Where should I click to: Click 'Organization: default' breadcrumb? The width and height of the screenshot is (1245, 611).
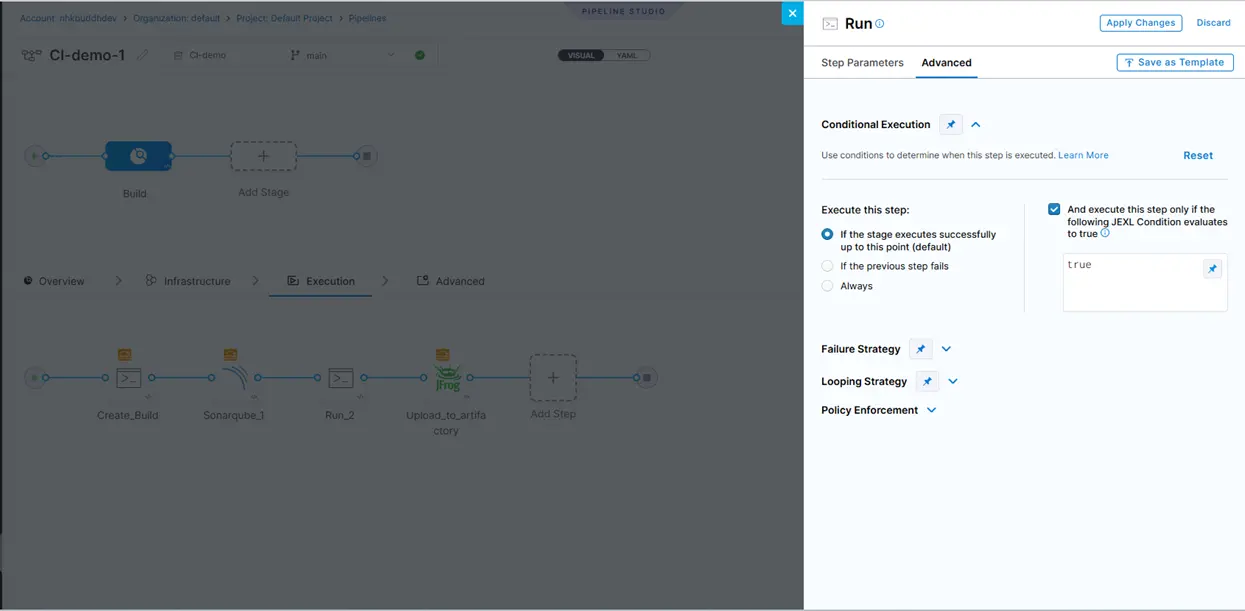click(177, 18)
